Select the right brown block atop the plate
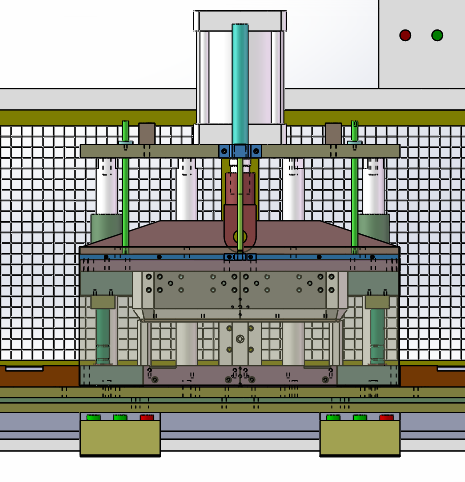Viewport: 465px width, 482px height. pyautogui.click(x=333, y=134)
